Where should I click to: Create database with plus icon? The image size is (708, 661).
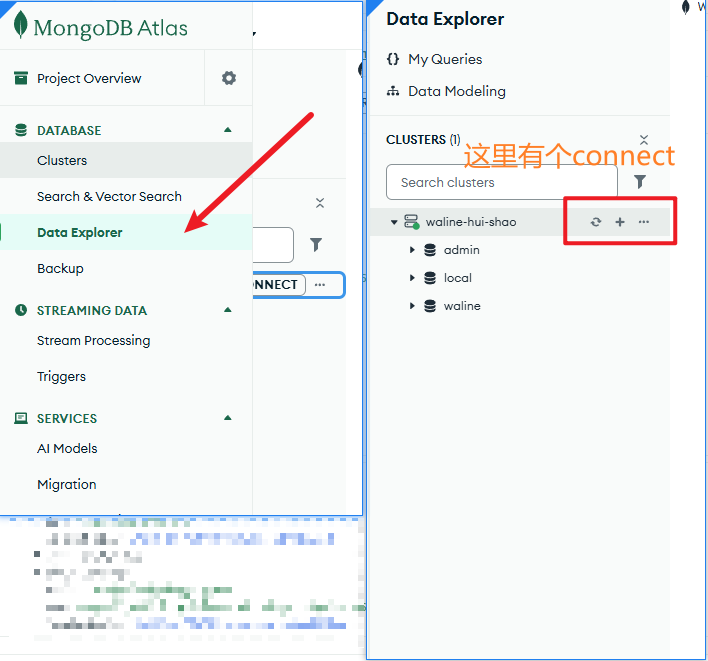pos(620,222)
